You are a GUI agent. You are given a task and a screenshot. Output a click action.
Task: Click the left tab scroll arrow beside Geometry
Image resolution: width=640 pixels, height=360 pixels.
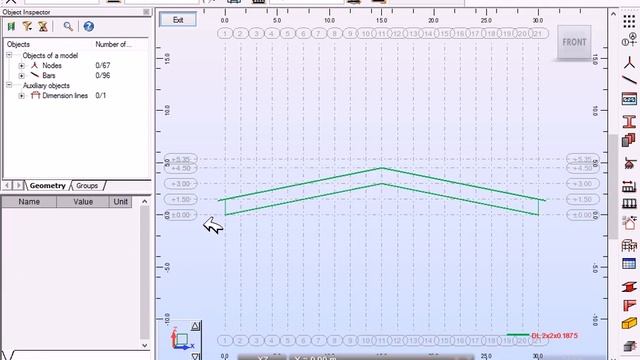(7, 186)
